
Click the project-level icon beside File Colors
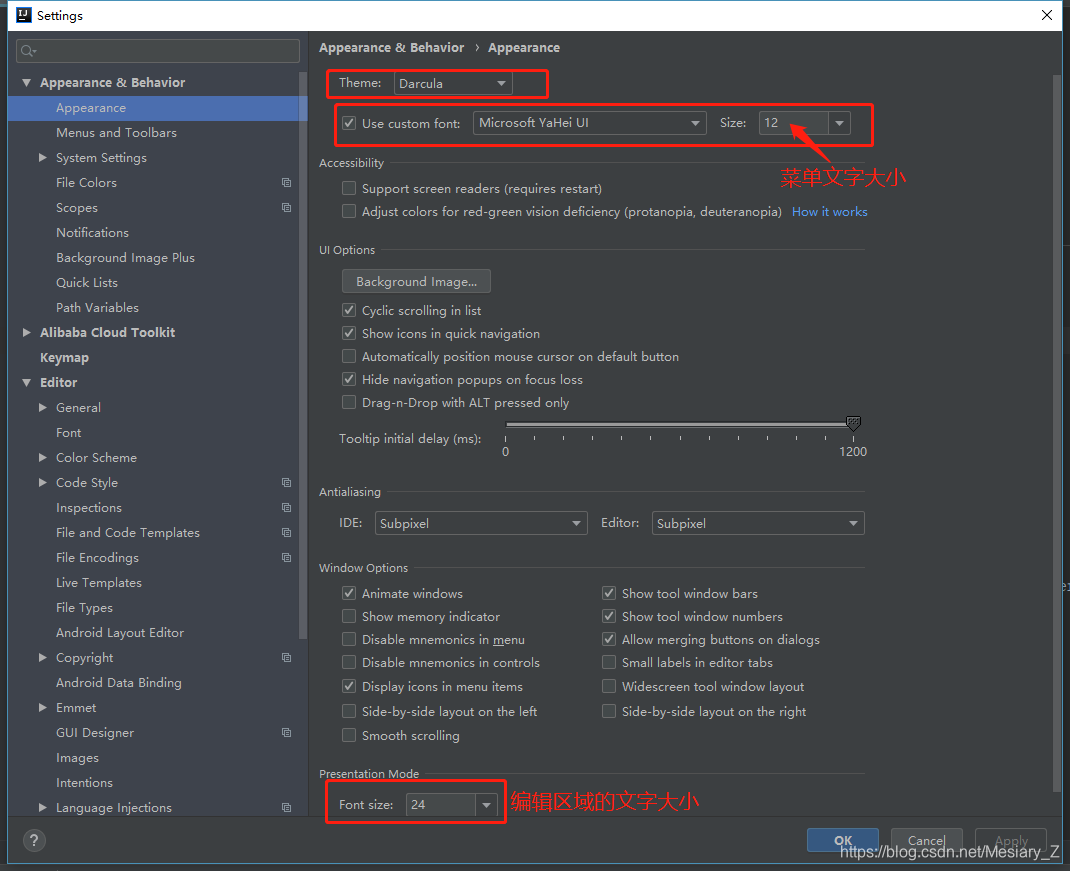pos(287,182)
